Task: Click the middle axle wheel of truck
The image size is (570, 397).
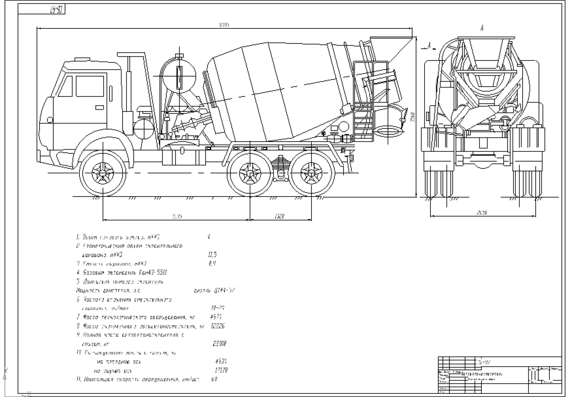Action: coord(250,173)
